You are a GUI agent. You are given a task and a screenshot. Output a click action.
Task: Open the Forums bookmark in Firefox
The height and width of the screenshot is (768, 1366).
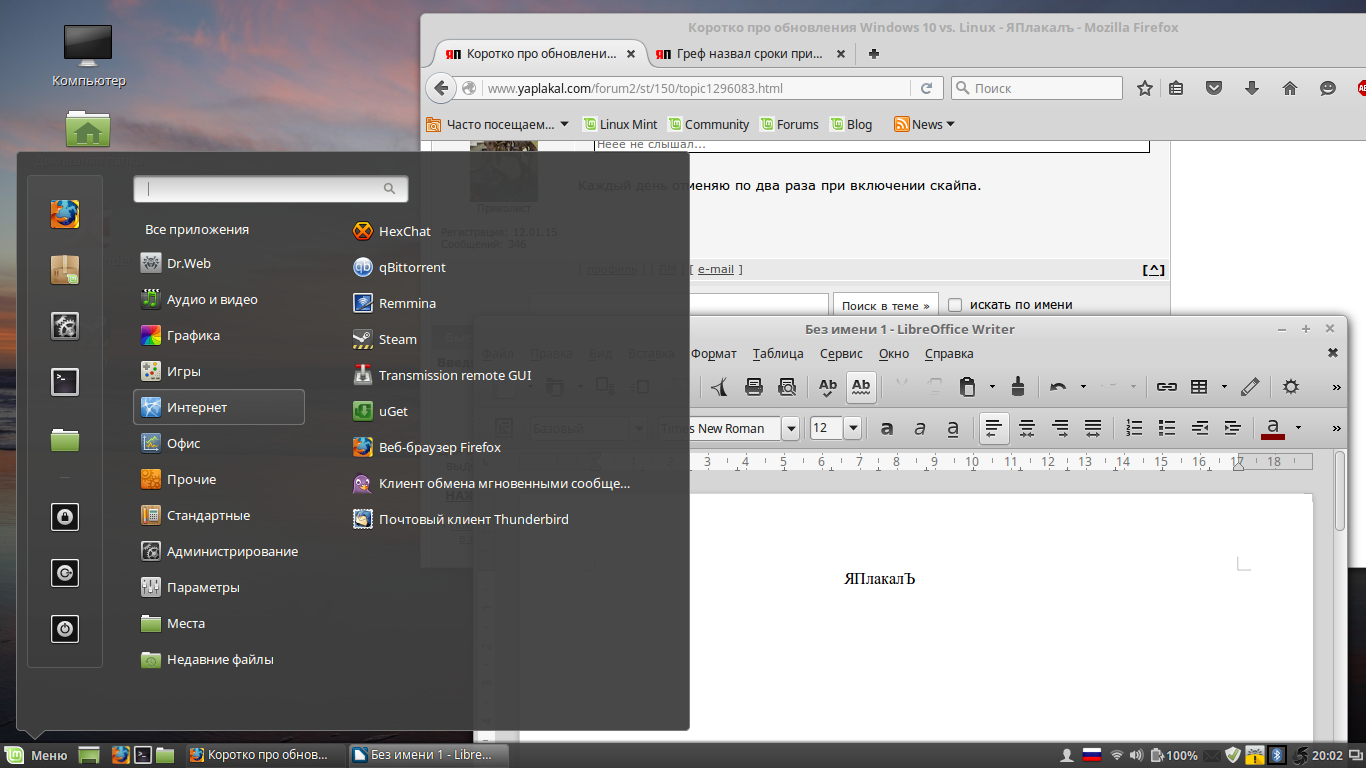[789, 124]
